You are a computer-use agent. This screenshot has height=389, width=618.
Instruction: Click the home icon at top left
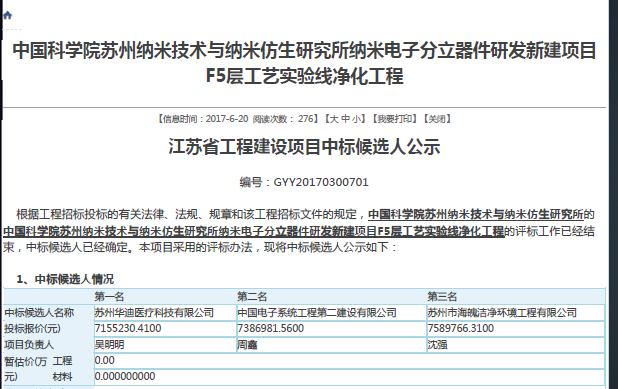(7, 15)
